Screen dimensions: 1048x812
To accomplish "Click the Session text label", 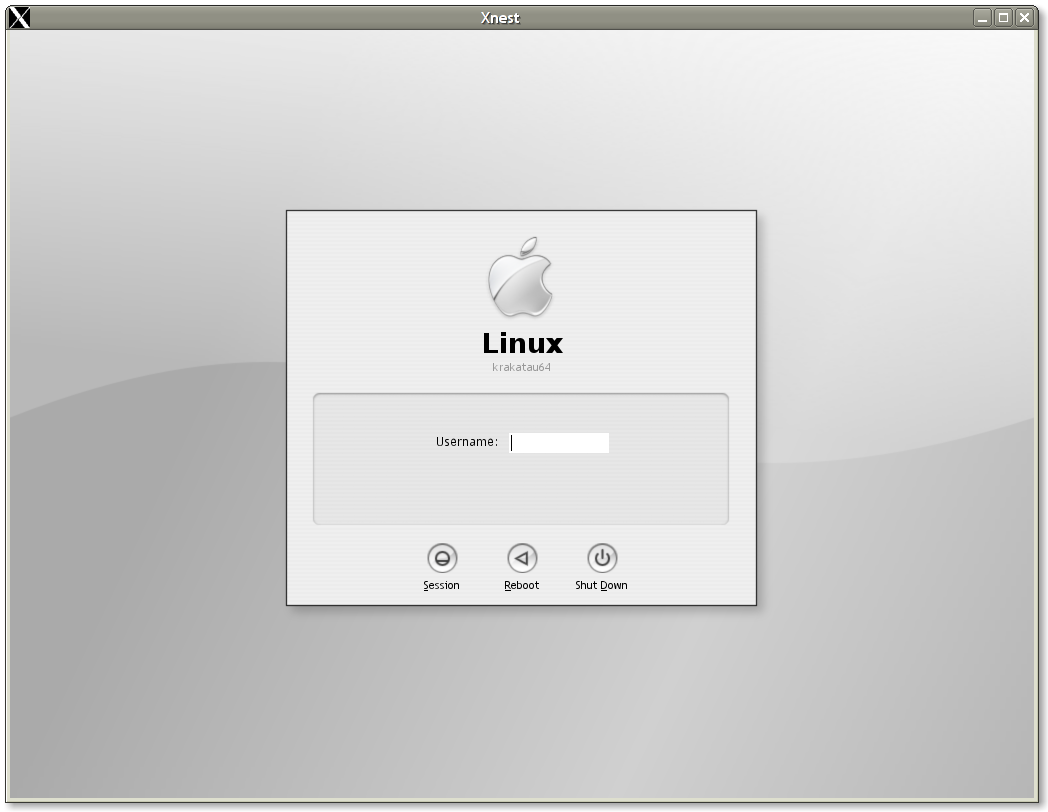I will (441, 585).
